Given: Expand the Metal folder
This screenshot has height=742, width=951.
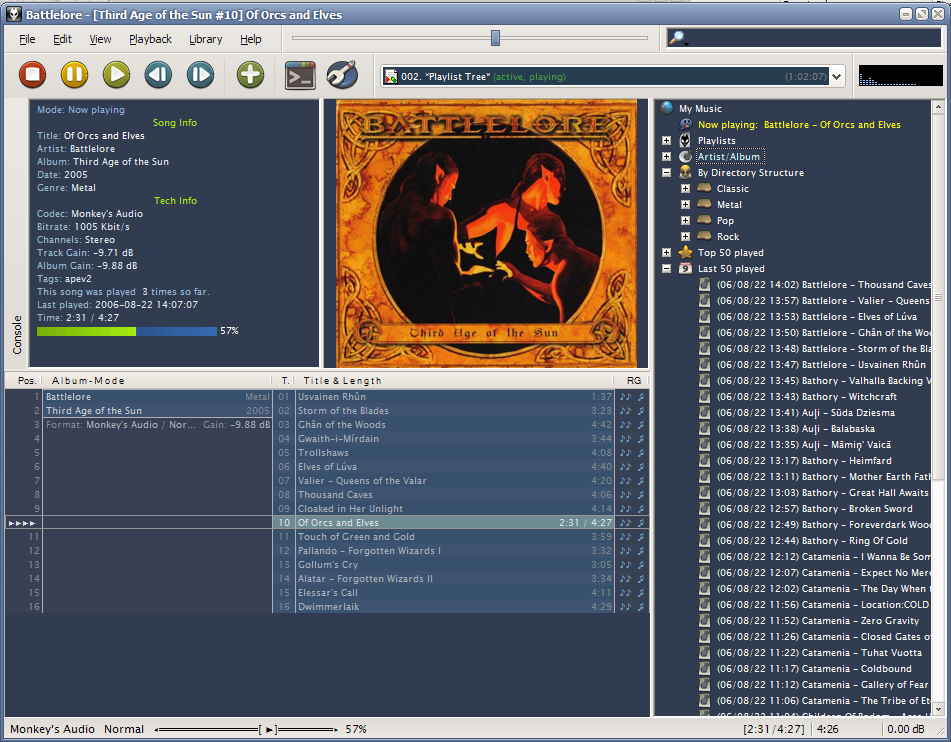Looking at the screenshot, I should [688, 204].
